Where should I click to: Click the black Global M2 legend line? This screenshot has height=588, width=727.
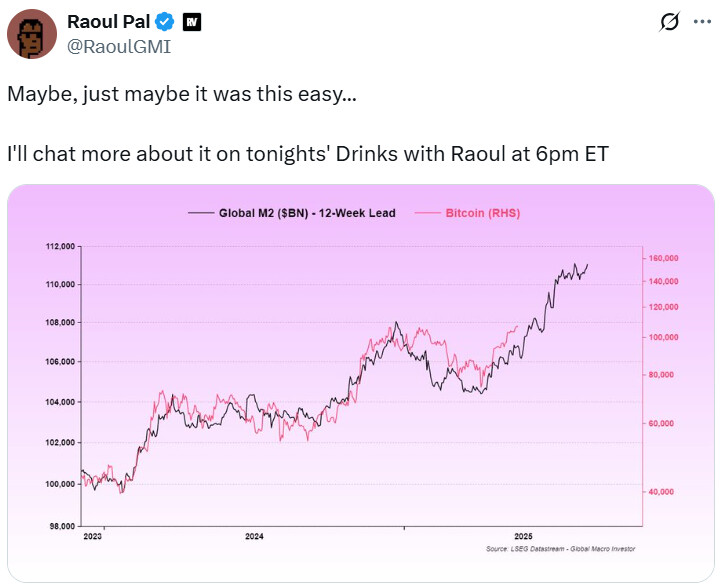point(201,213)
